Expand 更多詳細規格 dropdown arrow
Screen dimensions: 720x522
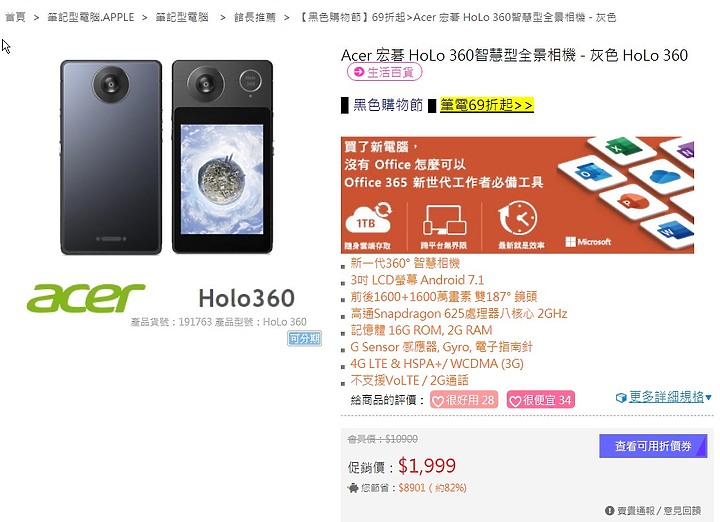pyautogui.click(x=709, y=398)
